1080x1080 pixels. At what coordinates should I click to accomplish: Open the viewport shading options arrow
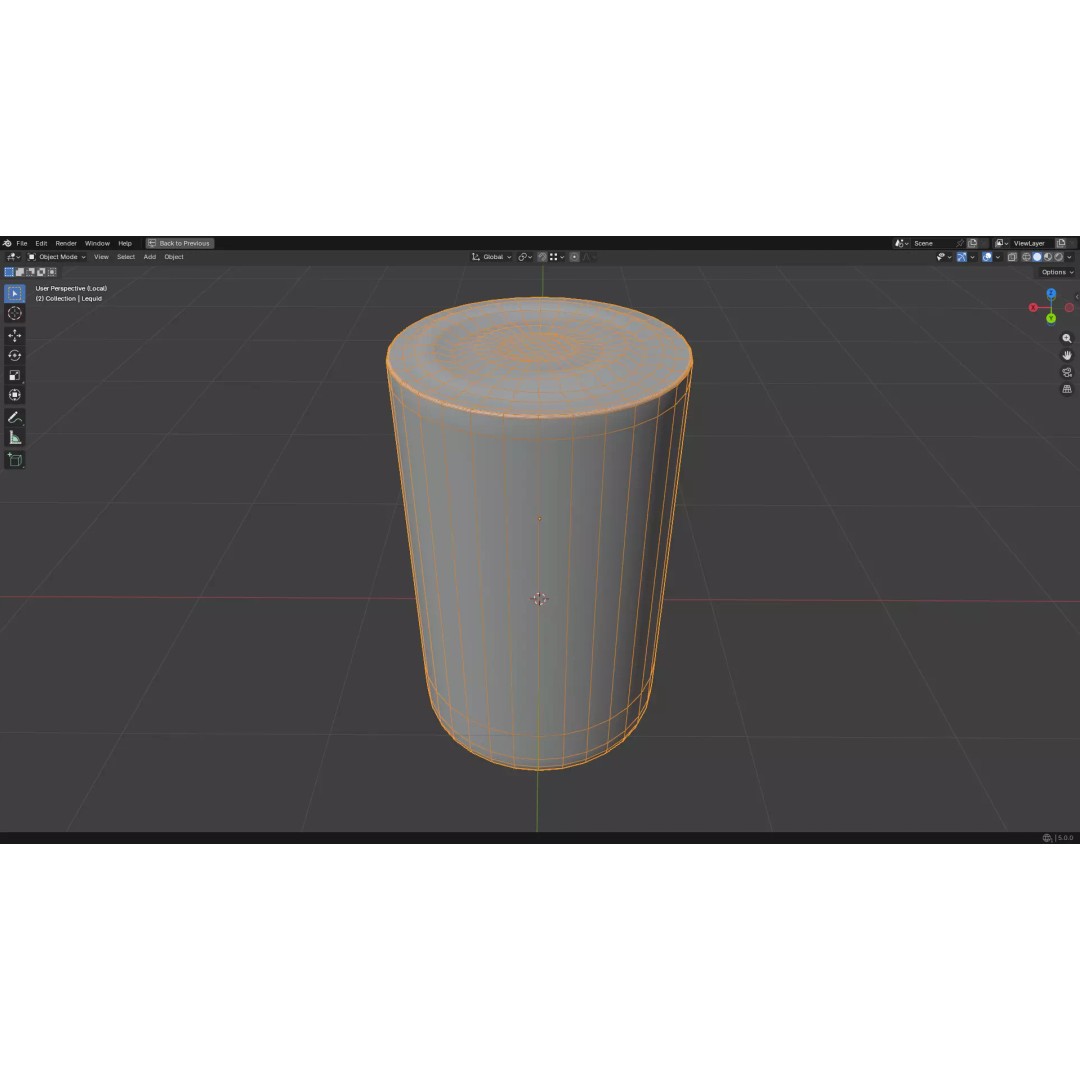click(1069, 257)
